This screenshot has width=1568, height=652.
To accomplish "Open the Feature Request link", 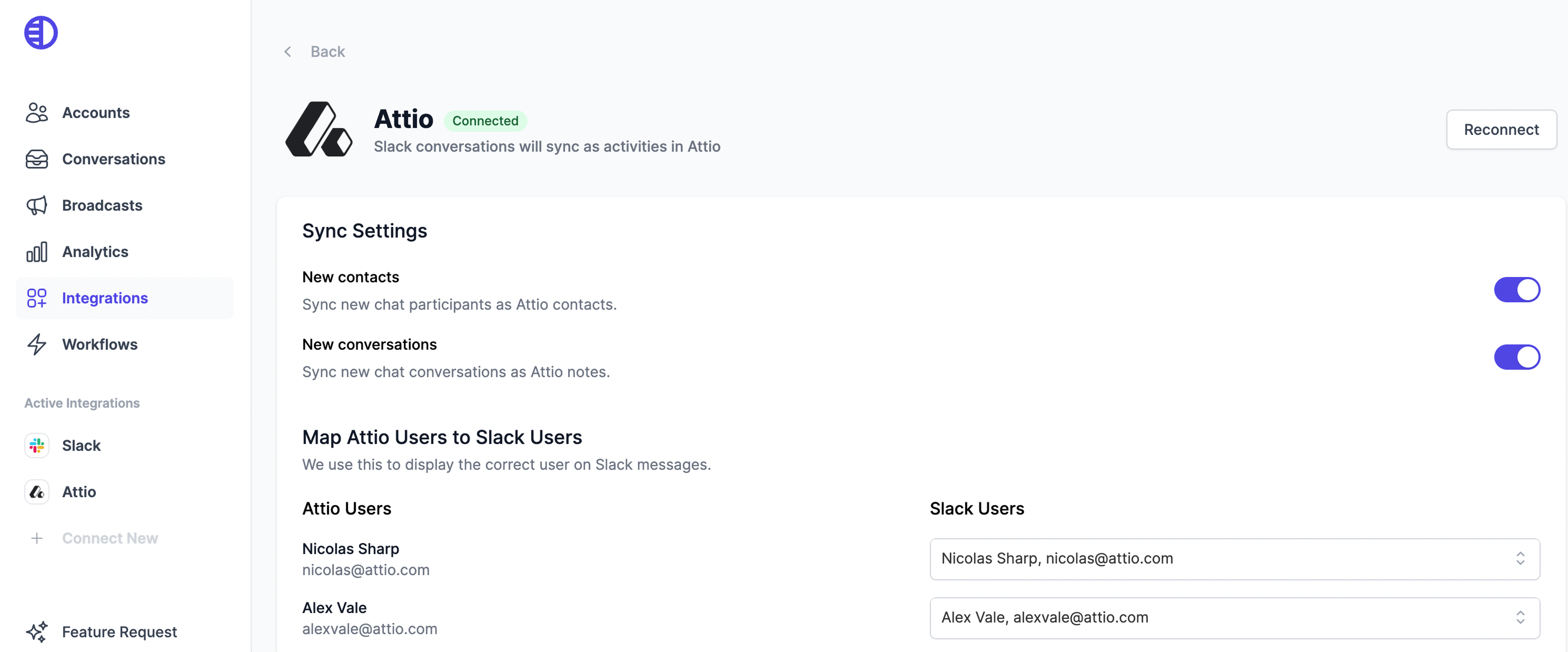I will [x=119, y=632].
